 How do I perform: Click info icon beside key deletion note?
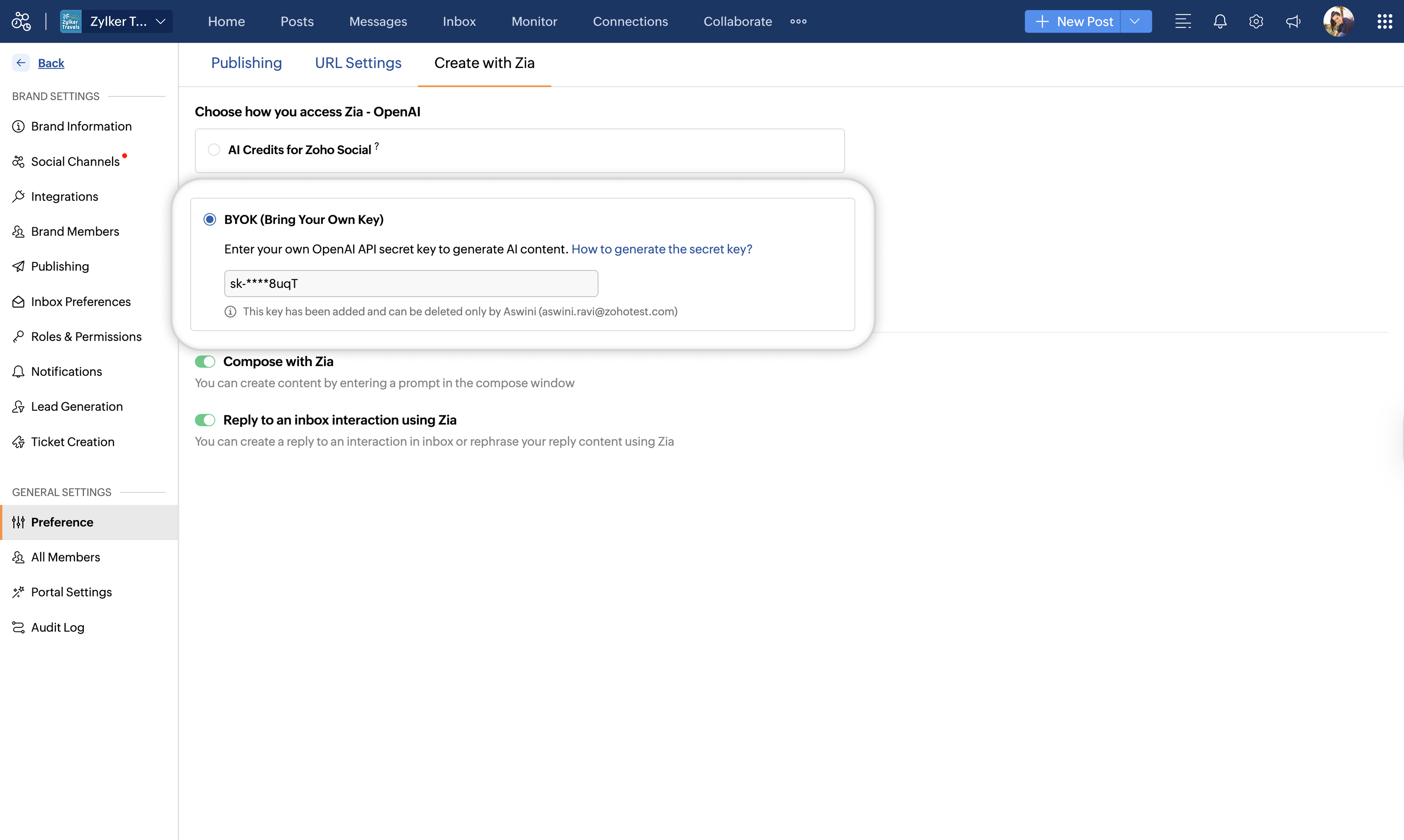230,312
